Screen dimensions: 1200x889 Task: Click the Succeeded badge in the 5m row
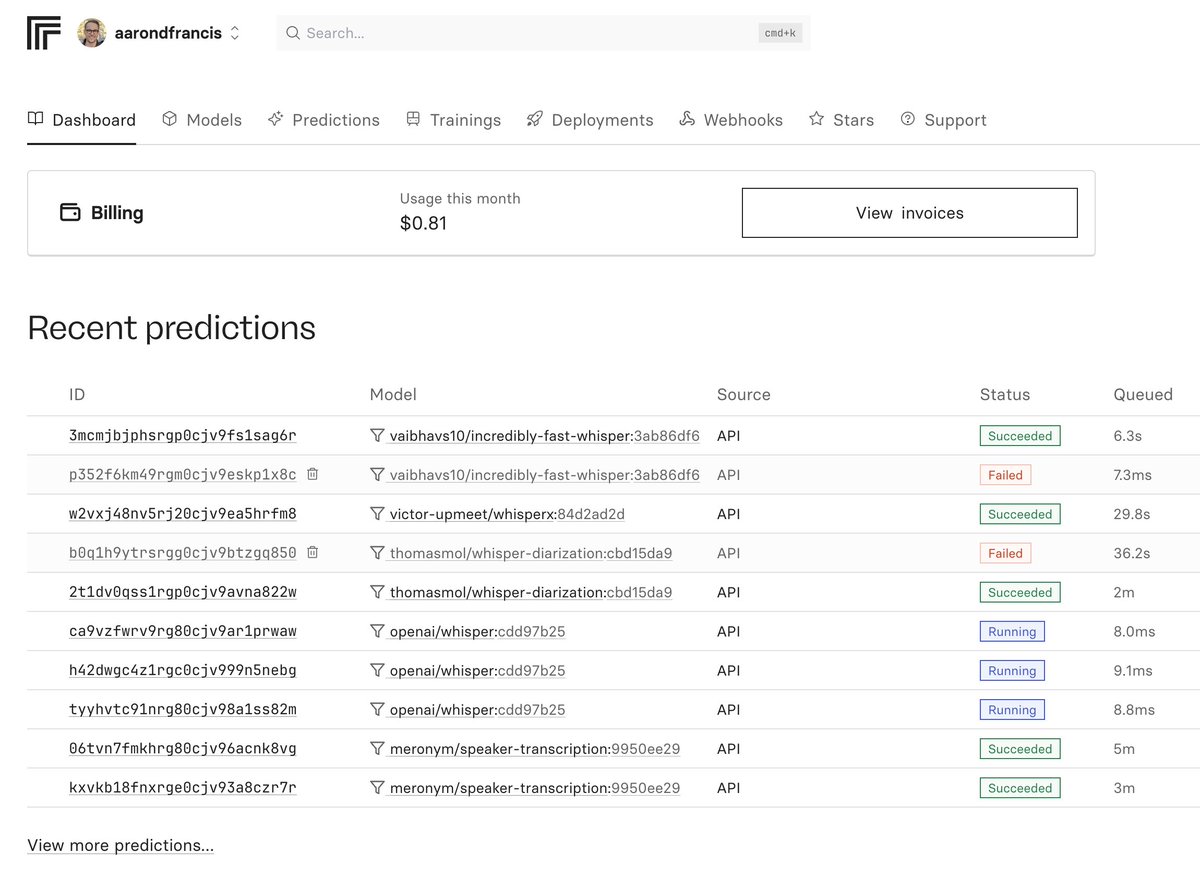pyautogui.click(x=1020, y=749)
